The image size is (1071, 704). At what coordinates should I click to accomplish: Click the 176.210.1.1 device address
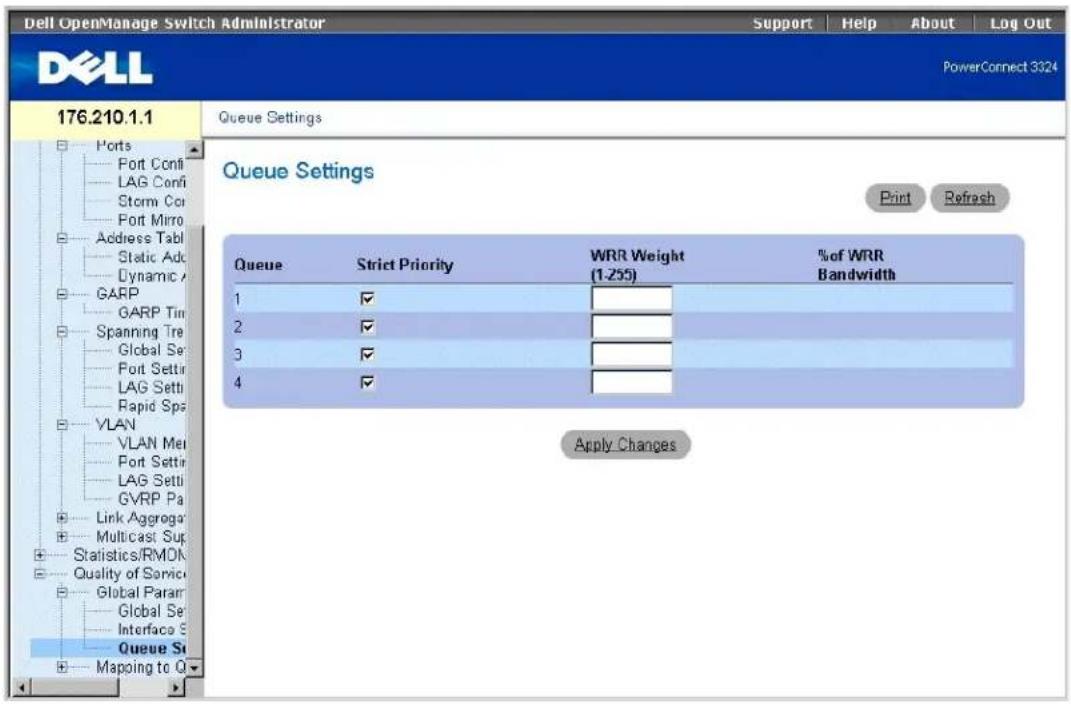(x=105, y=117)
